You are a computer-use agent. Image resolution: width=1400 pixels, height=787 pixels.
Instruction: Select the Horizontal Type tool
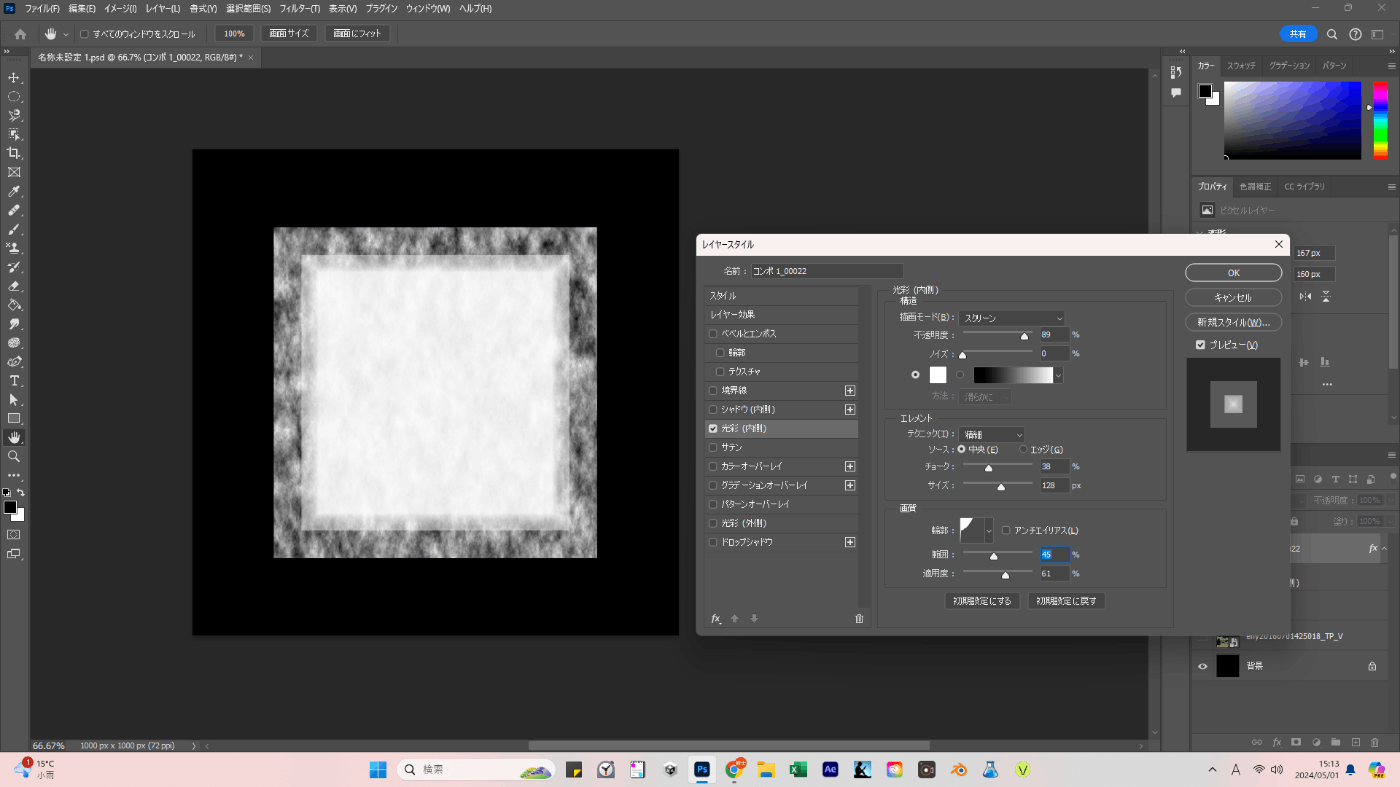[x=14, y=381]
